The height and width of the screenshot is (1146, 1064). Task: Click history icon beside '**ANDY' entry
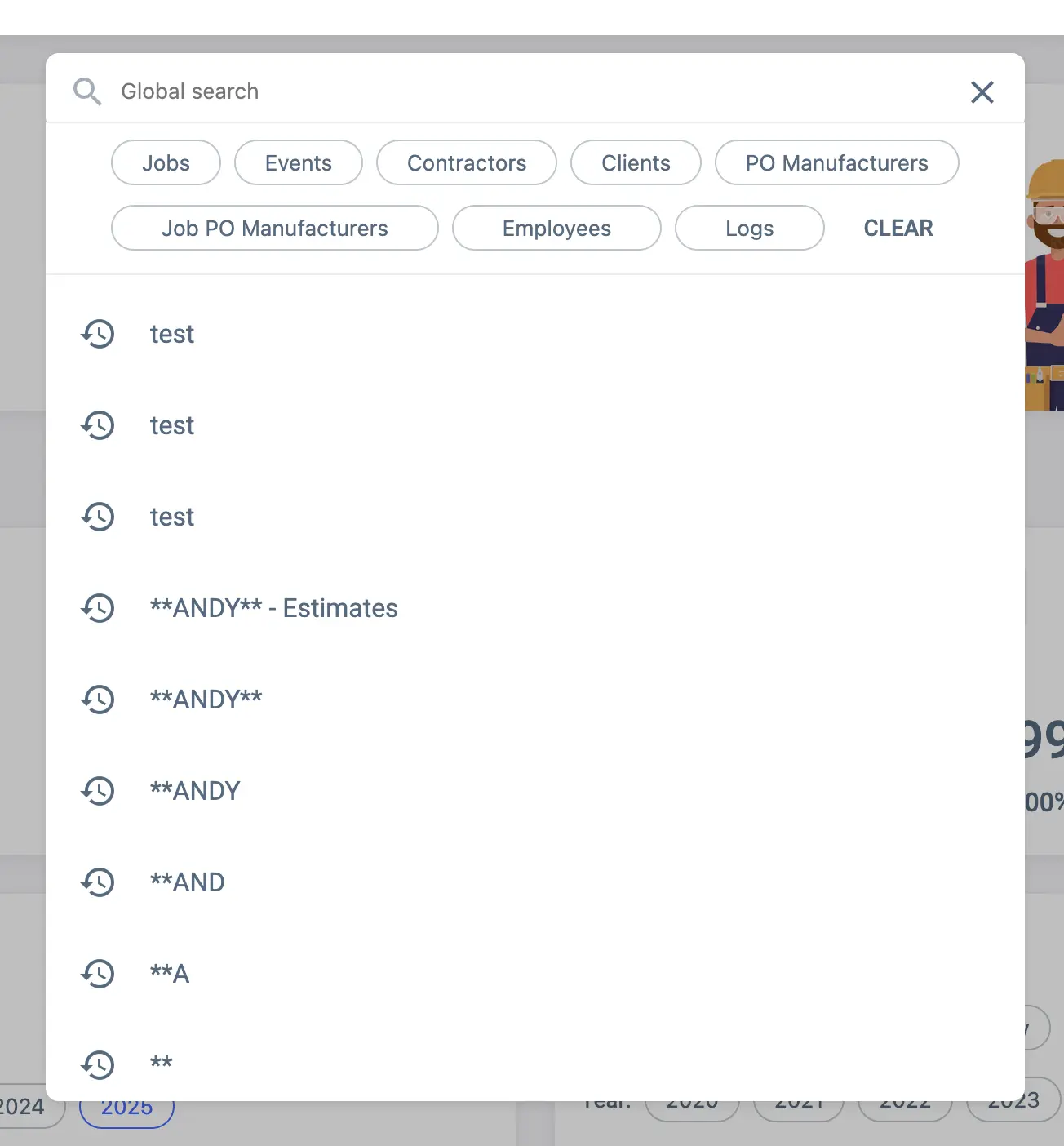pyautogui.click(x=98, y=791)
